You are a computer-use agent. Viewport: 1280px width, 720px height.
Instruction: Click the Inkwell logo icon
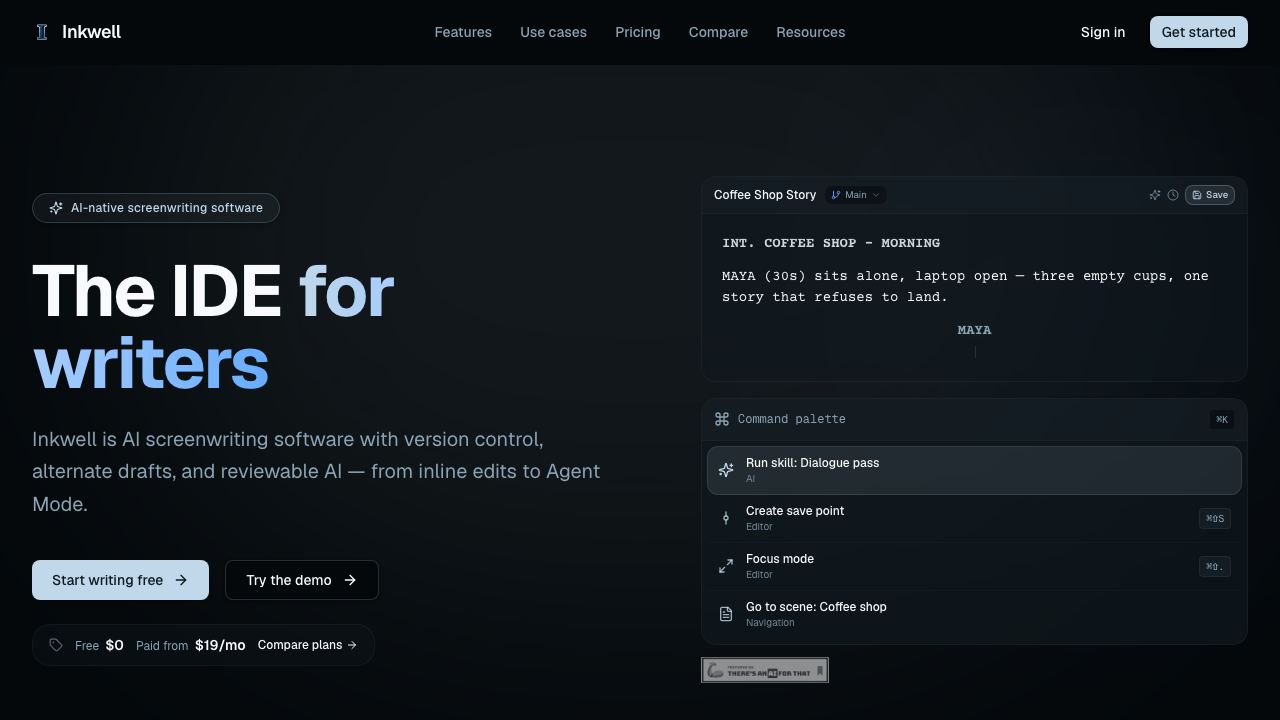[42, 32]
